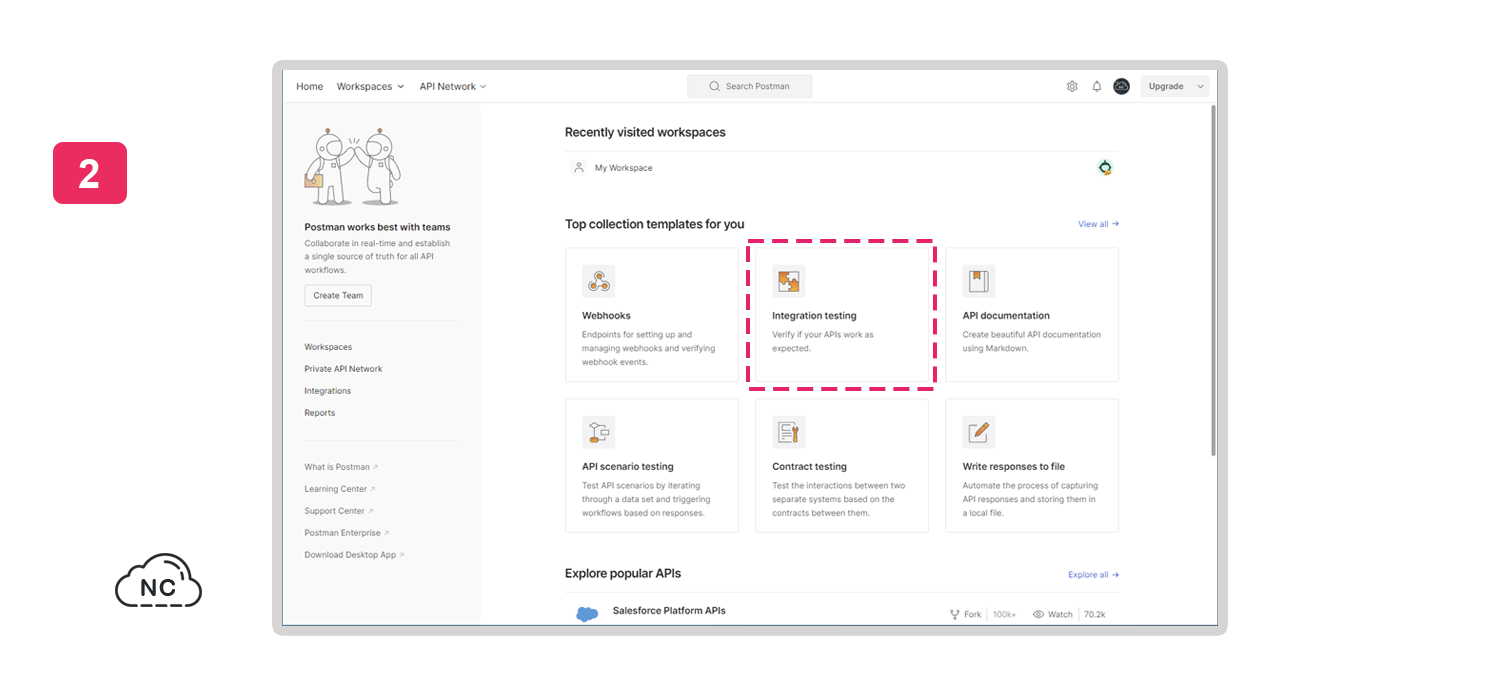This screenshot has width=1500, height=696.
Task: Select the Webhooks template title
Action: (606, 316)
